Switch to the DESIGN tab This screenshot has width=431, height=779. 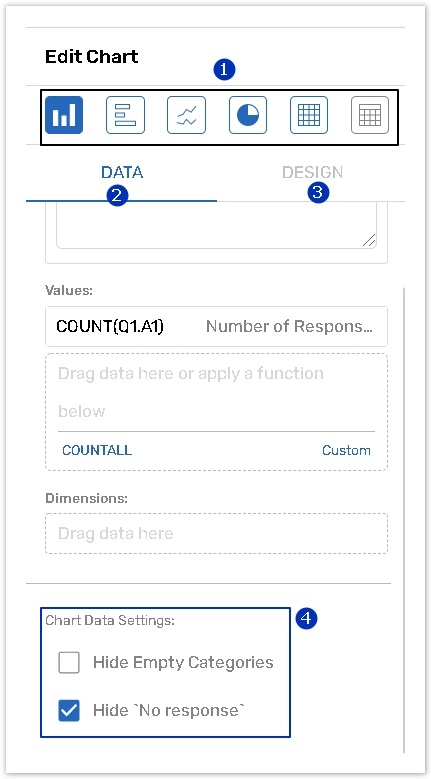coord(312,173)
